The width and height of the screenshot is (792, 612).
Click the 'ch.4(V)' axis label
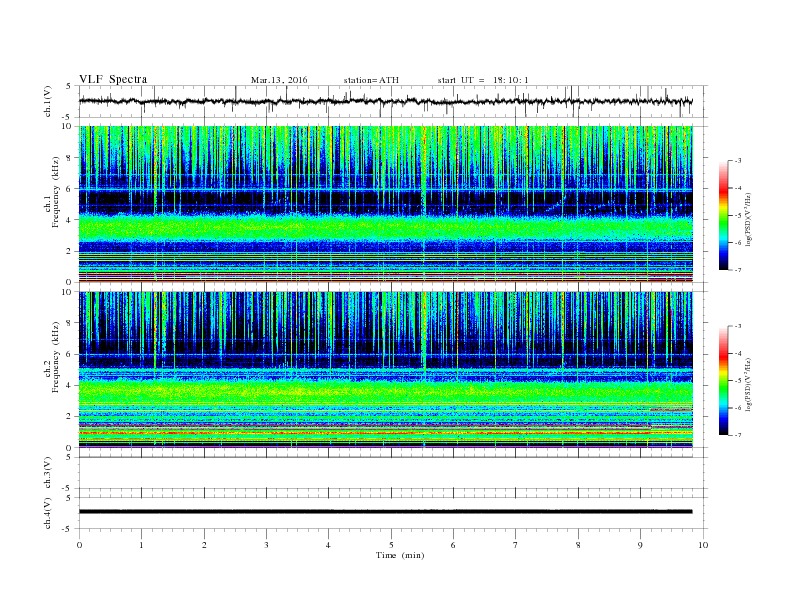[x=48, y=513]
